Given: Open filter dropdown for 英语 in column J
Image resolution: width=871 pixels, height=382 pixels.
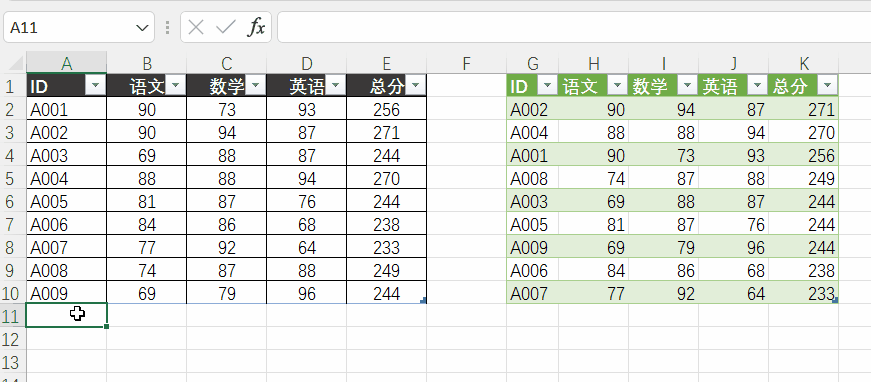Looking at the screenshot, I should tap(757, 86).
